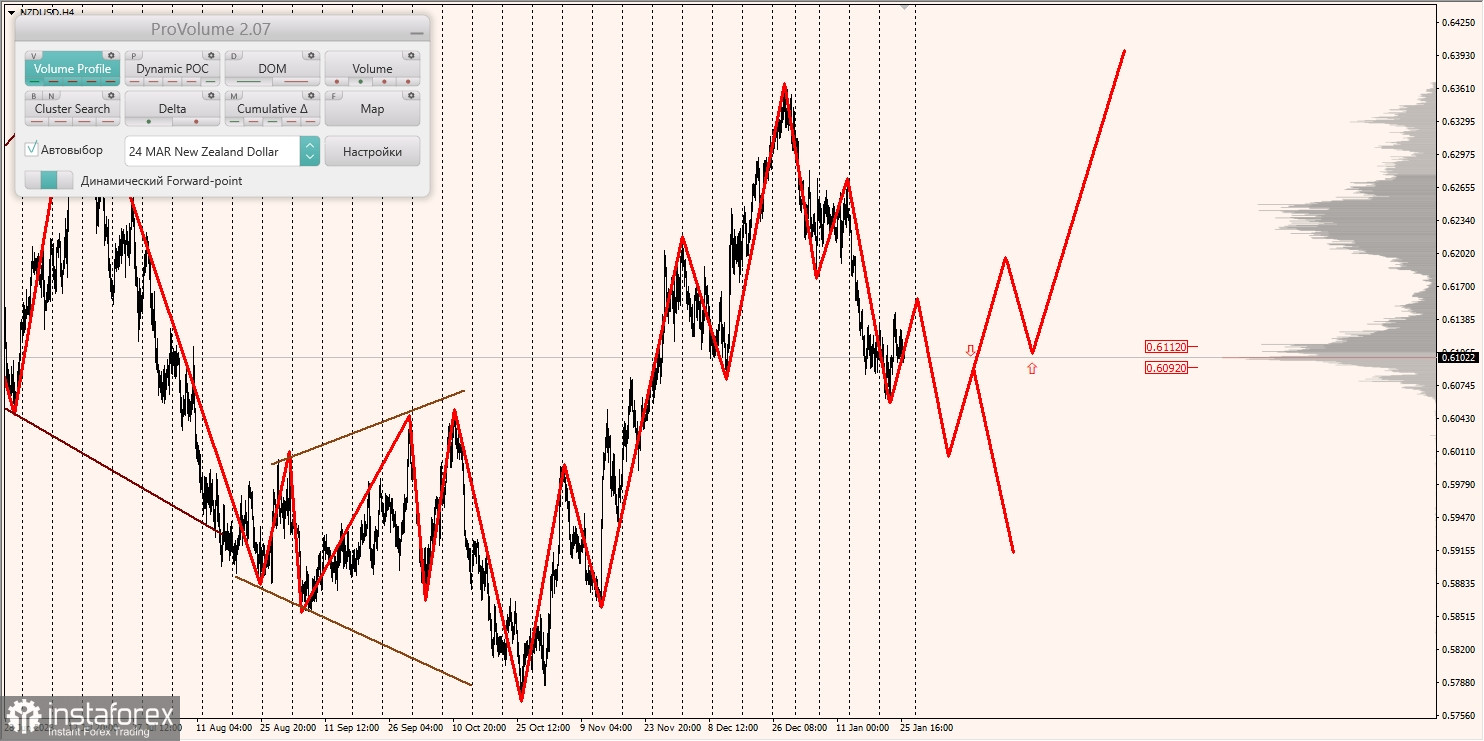
Task: Click the 26 Dec 08:00 time label
Action: point(799,728)
